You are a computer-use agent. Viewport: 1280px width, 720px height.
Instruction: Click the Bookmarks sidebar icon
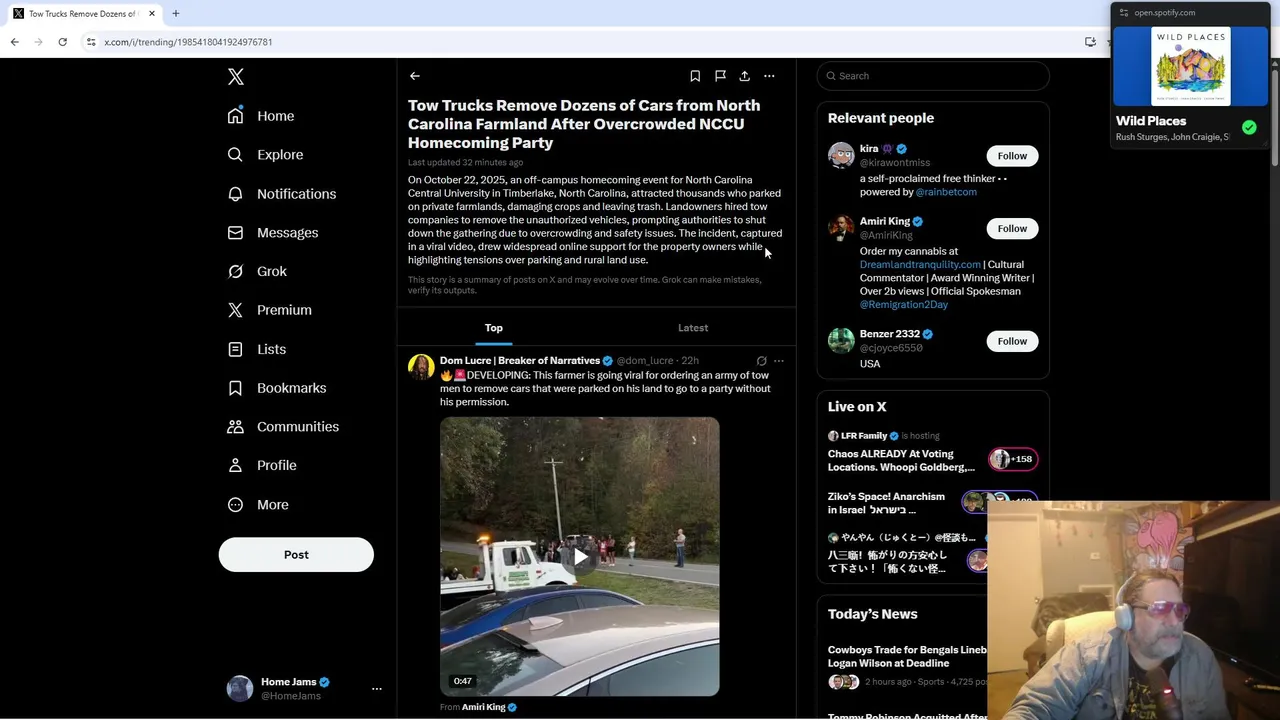click(235, 388)
